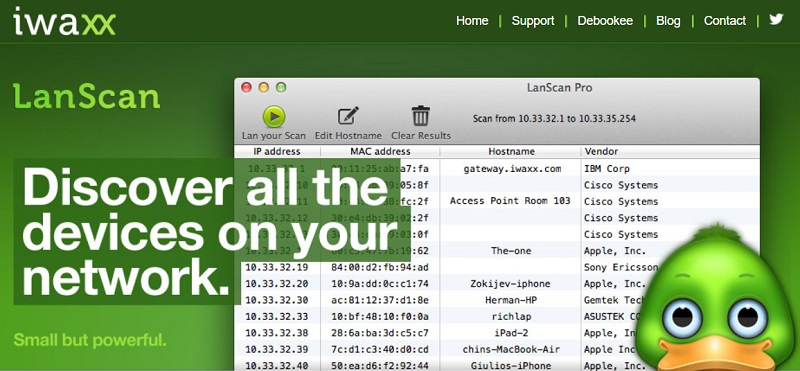800x371 pixels.
Task: Open the Twitter bird icon
Action: [776, 19]
